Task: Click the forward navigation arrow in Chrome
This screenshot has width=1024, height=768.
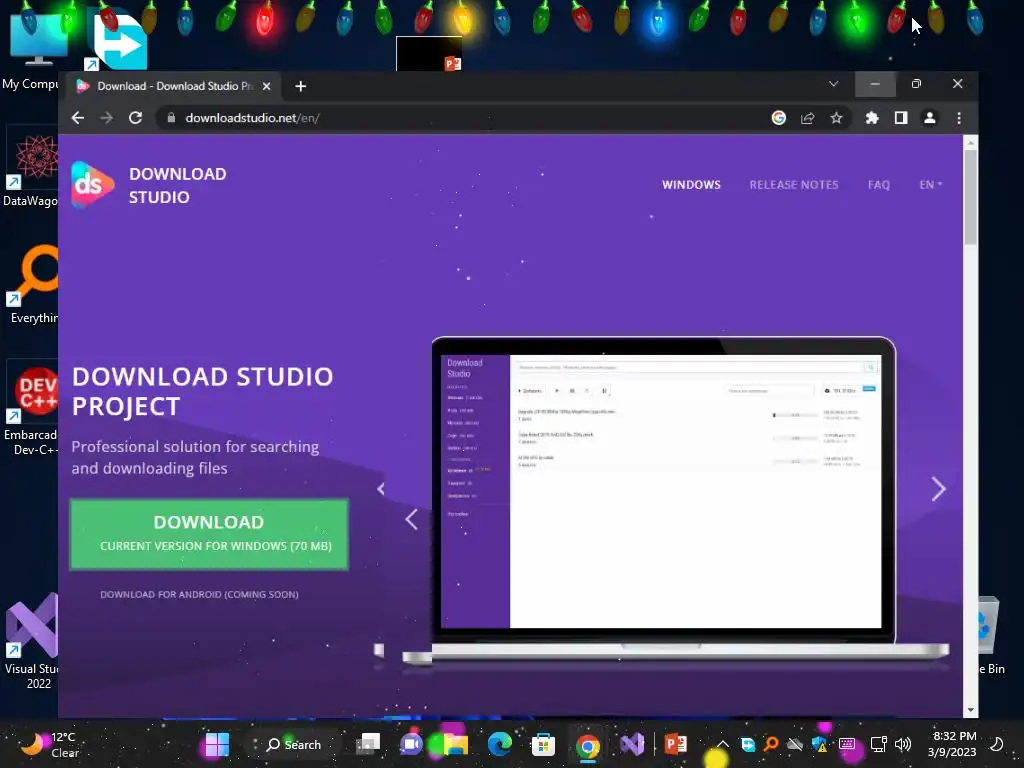Action: (106, 118)
